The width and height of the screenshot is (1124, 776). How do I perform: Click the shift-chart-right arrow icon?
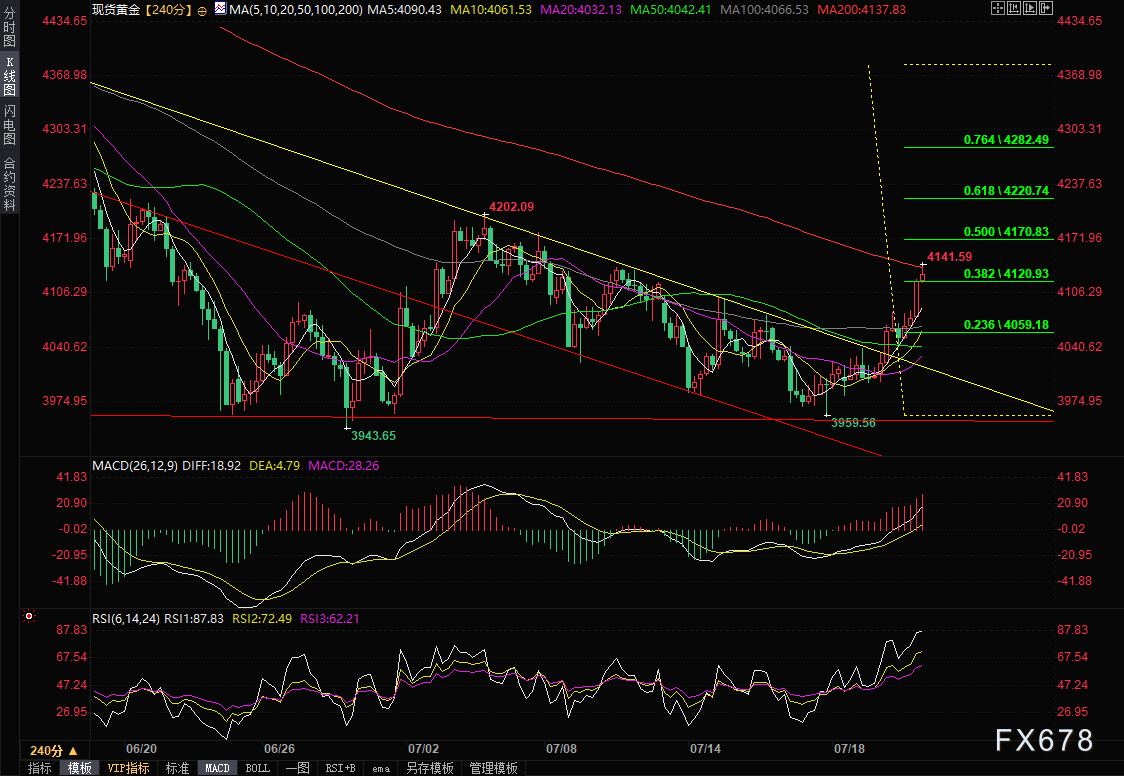(x=1046, y=8)
